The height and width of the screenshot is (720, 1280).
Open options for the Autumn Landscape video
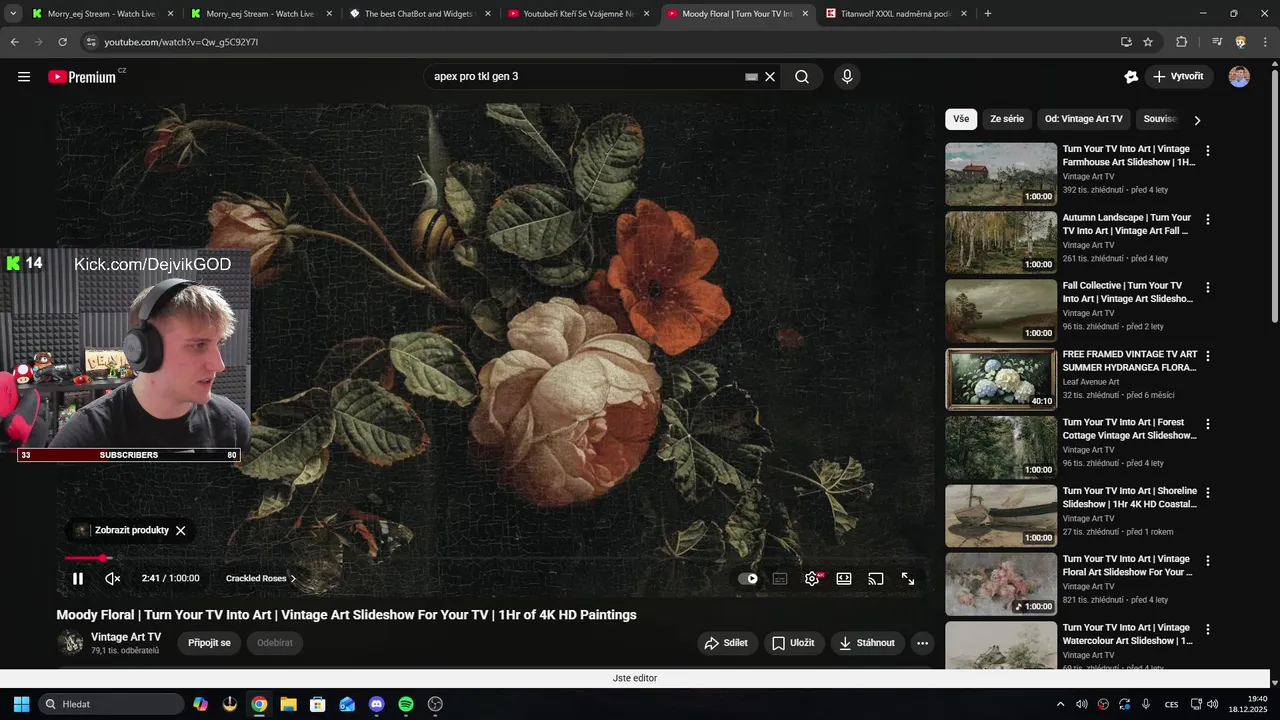click(1208, 219)
